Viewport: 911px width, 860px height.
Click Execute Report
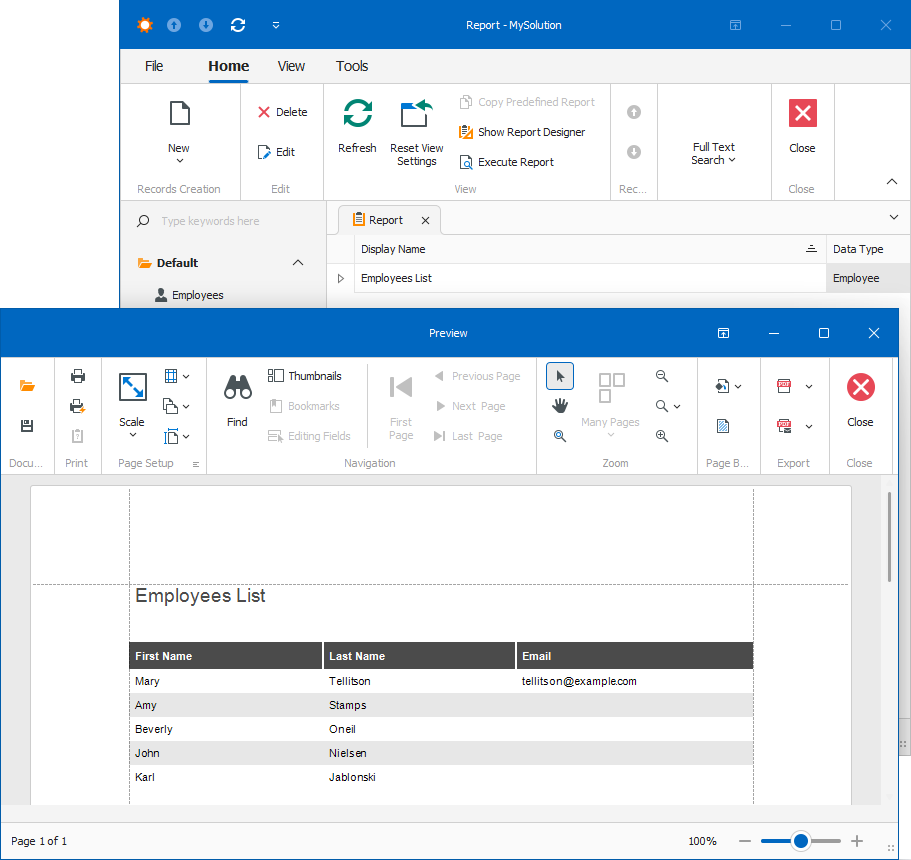point(507,162)
